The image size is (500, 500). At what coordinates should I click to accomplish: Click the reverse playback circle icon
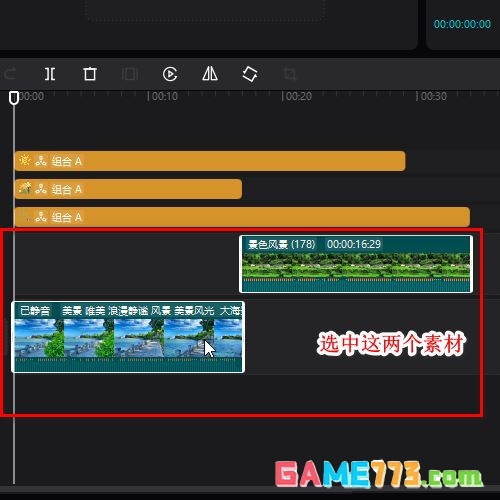click(170, 74)
